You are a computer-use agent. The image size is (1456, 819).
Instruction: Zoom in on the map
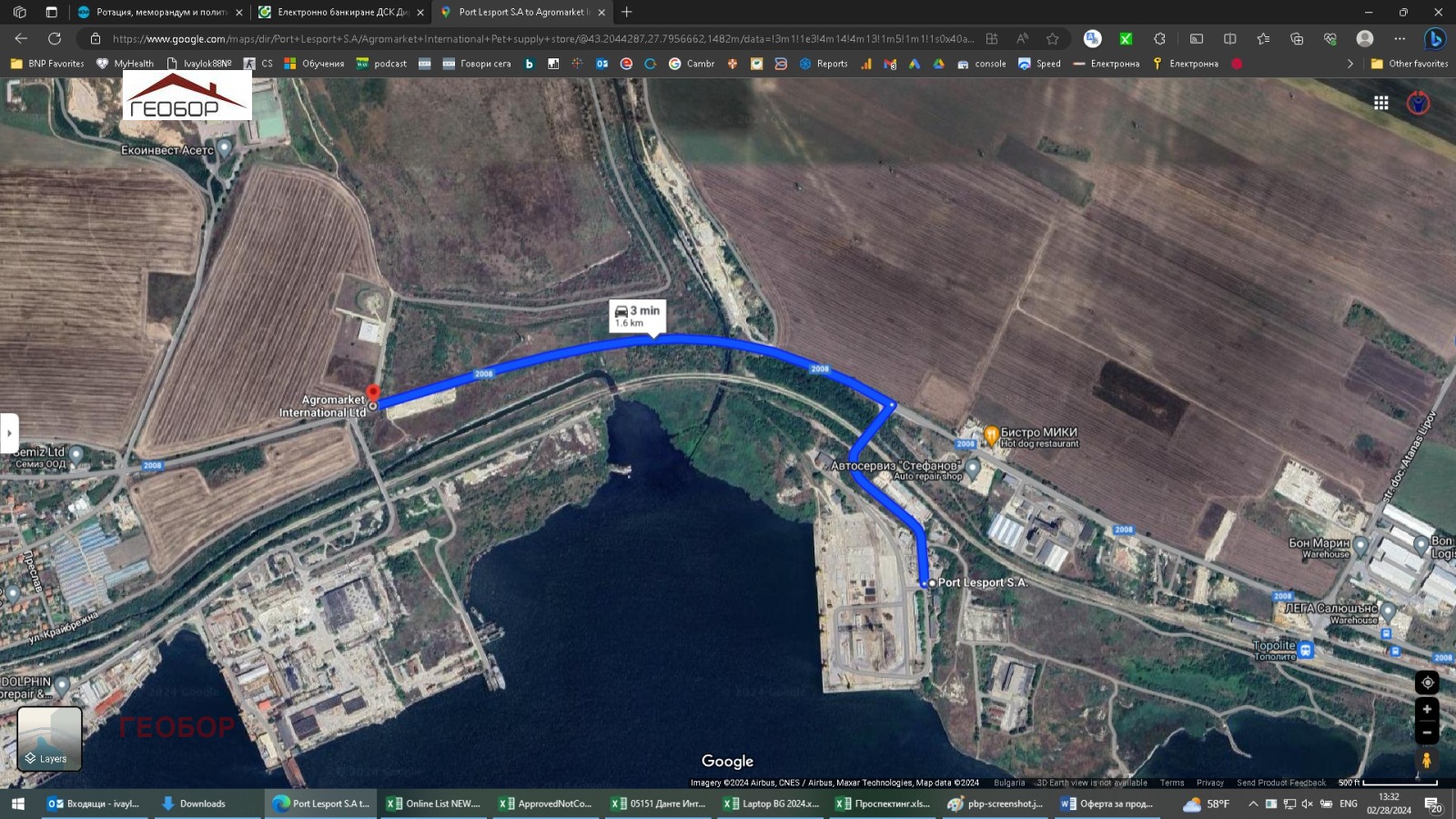(1427, 710)
